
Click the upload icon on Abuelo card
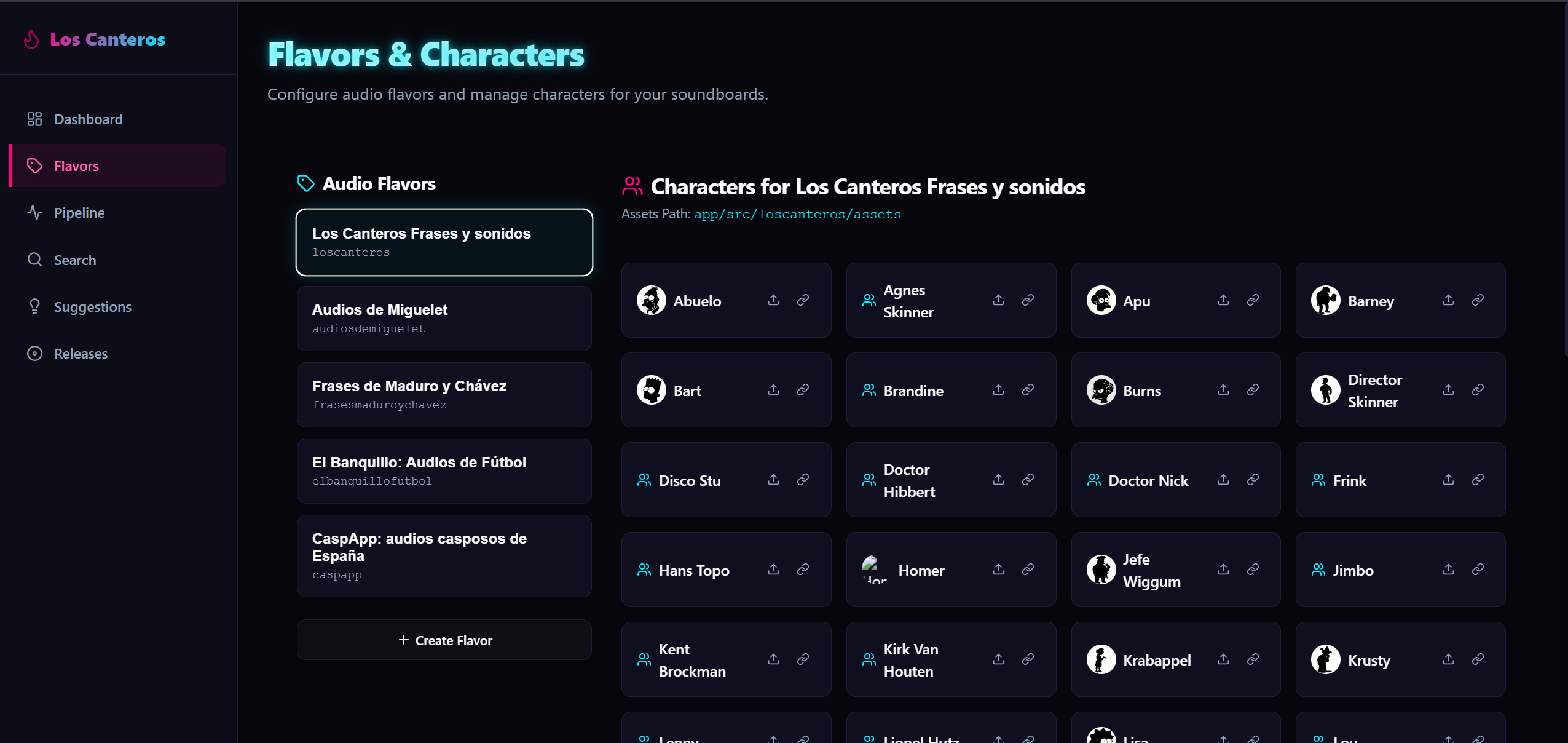coord(773,300)
